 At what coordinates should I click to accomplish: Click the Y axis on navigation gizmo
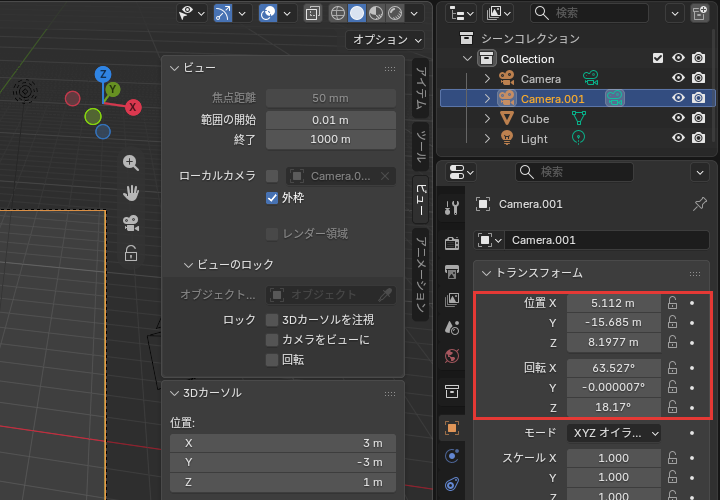(x=112, y=89)
